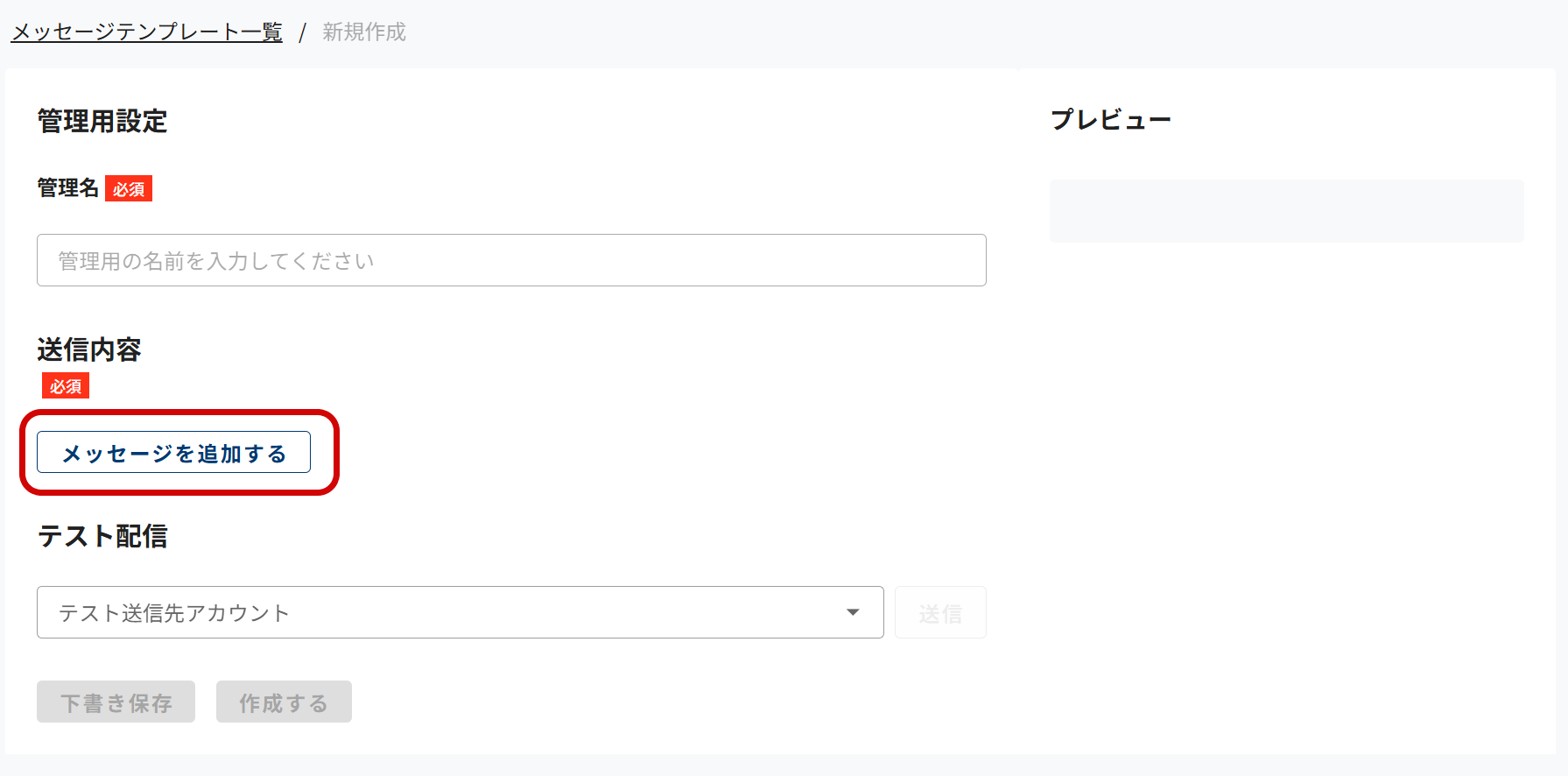
Task: Click the 下書き保存 draft button
Action: (x=116, y=702)
